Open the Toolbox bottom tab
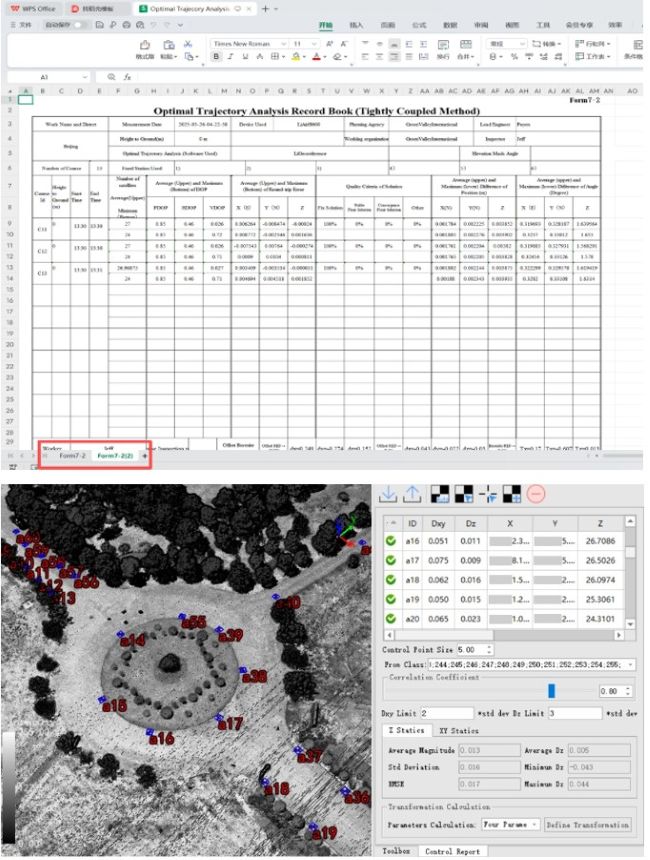Image resolution: width=650 pixels, height=860 pixels. (396, 851)
